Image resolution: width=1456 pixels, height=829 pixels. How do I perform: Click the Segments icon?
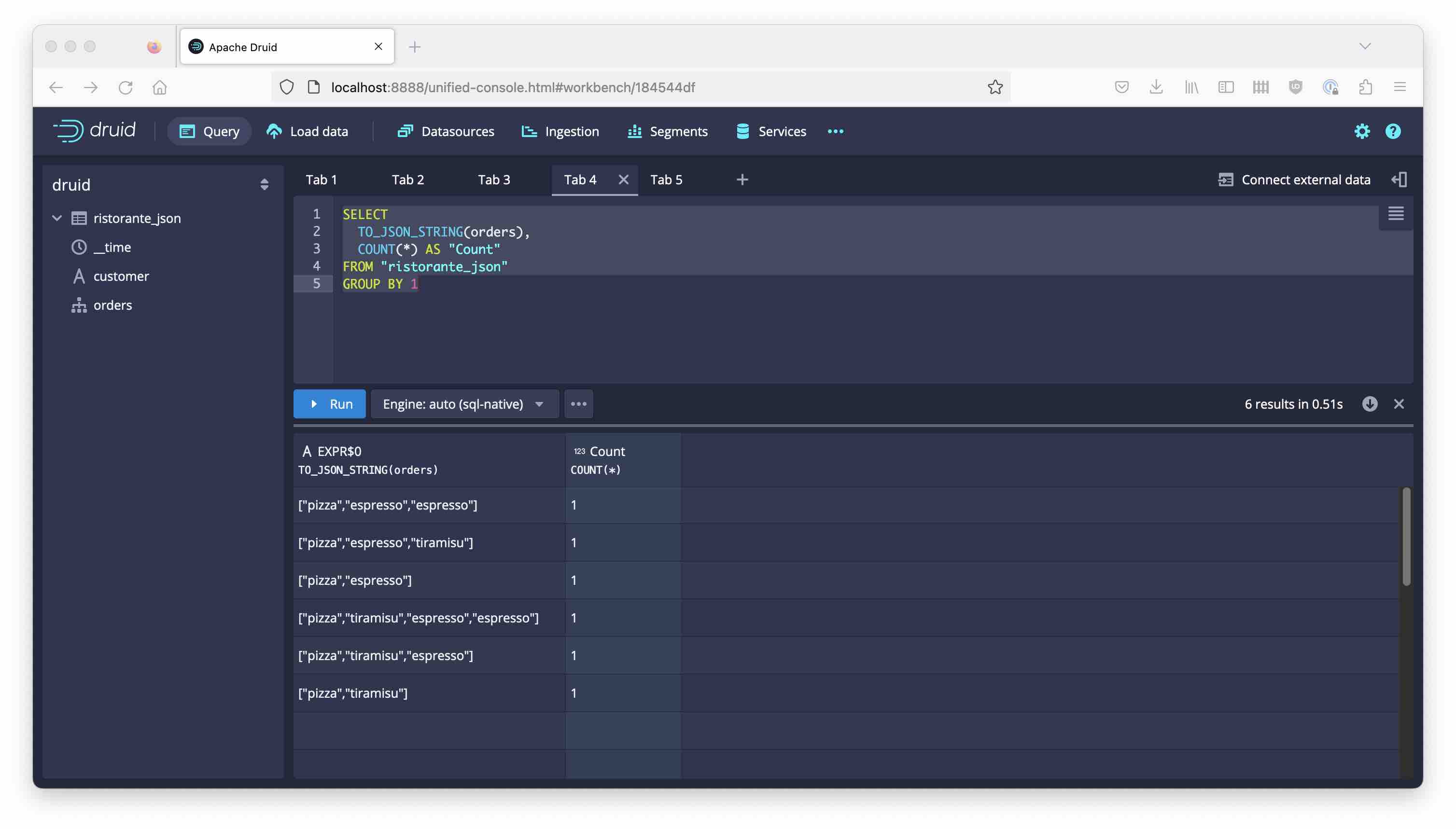coord(635,130)
